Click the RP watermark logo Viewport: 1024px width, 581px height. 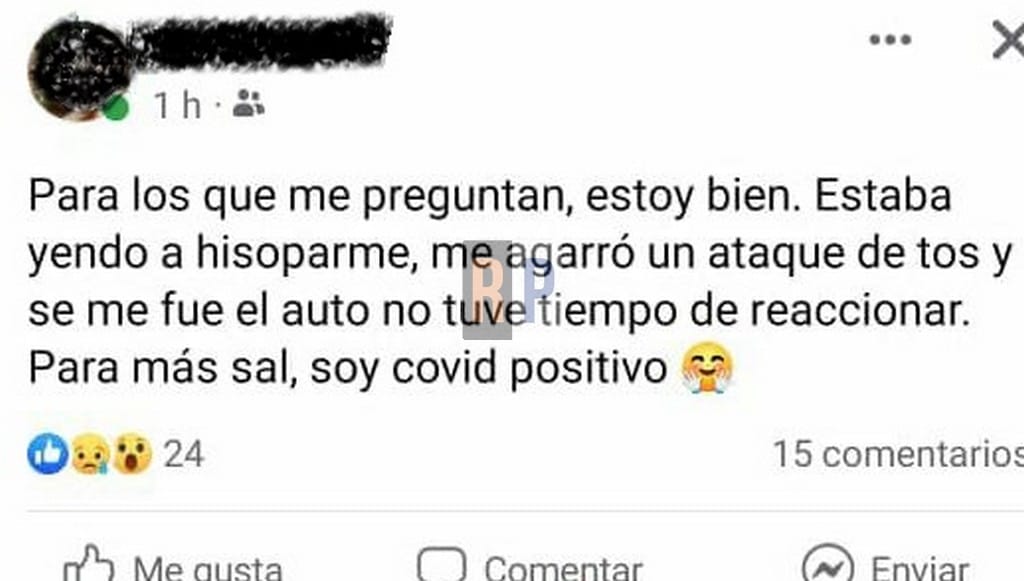pos(509,290)
